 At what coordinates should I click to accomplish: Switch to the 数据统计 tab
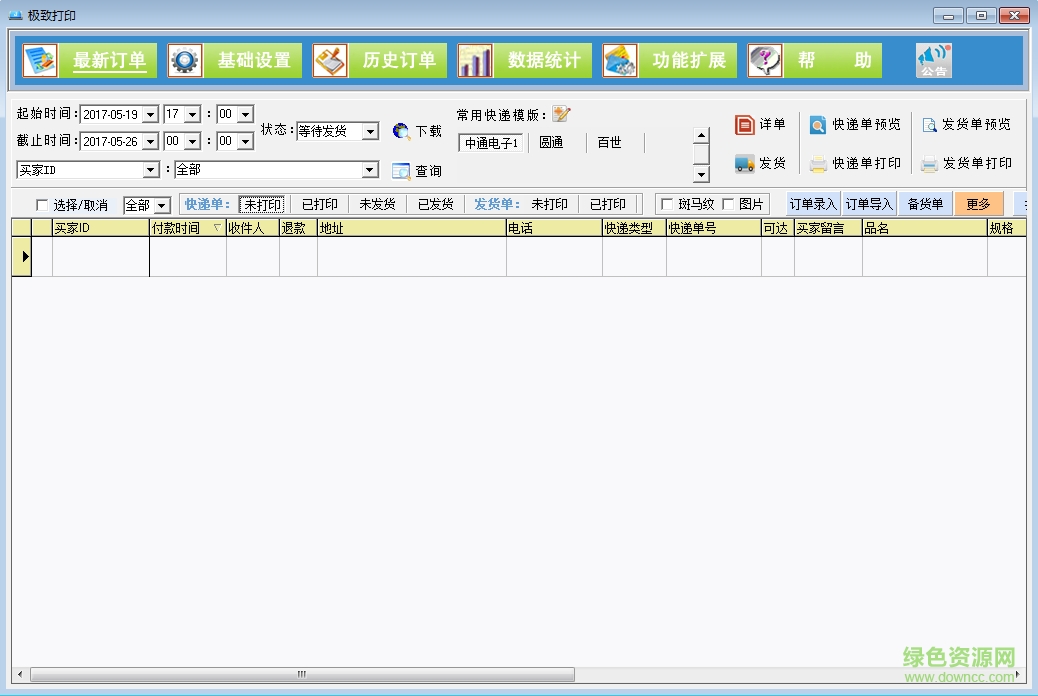[x=543, y=60]
